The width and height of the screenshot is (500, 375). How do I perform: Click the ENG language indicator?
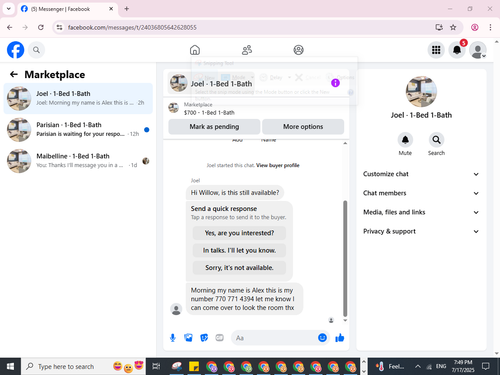[441, 367]
